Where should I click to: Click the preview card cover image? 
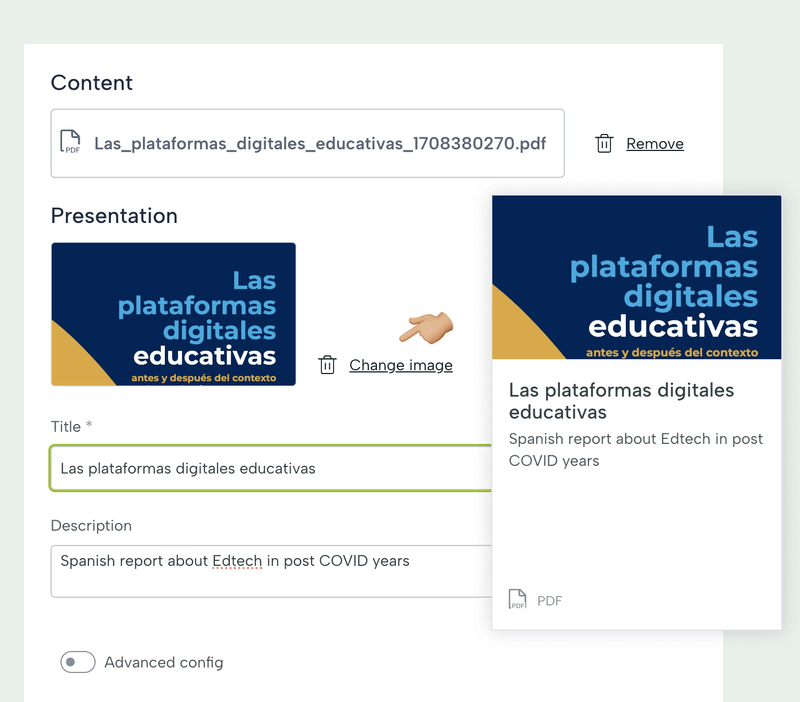[x=636, y=277]
